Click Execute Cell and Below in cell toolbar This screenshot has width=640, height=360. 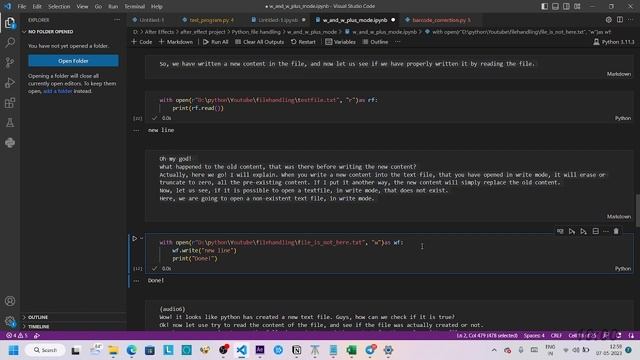(x=584, y=231)
